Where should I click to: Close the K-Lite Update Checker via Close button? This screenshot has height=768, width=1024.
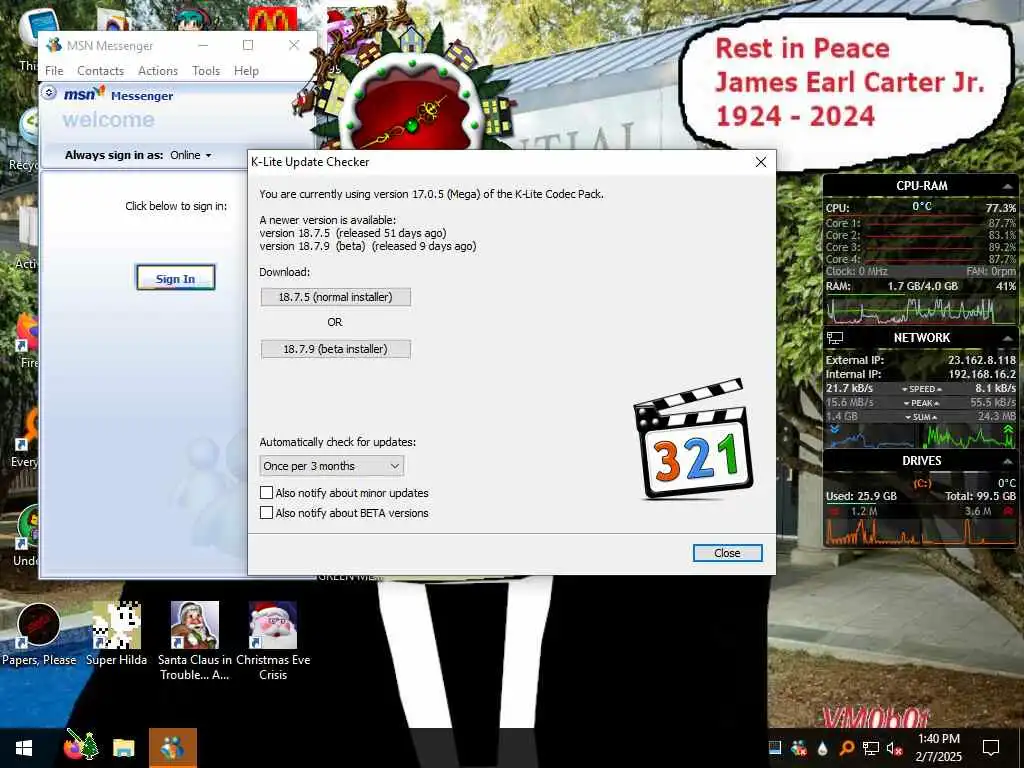tap(728, 553)
